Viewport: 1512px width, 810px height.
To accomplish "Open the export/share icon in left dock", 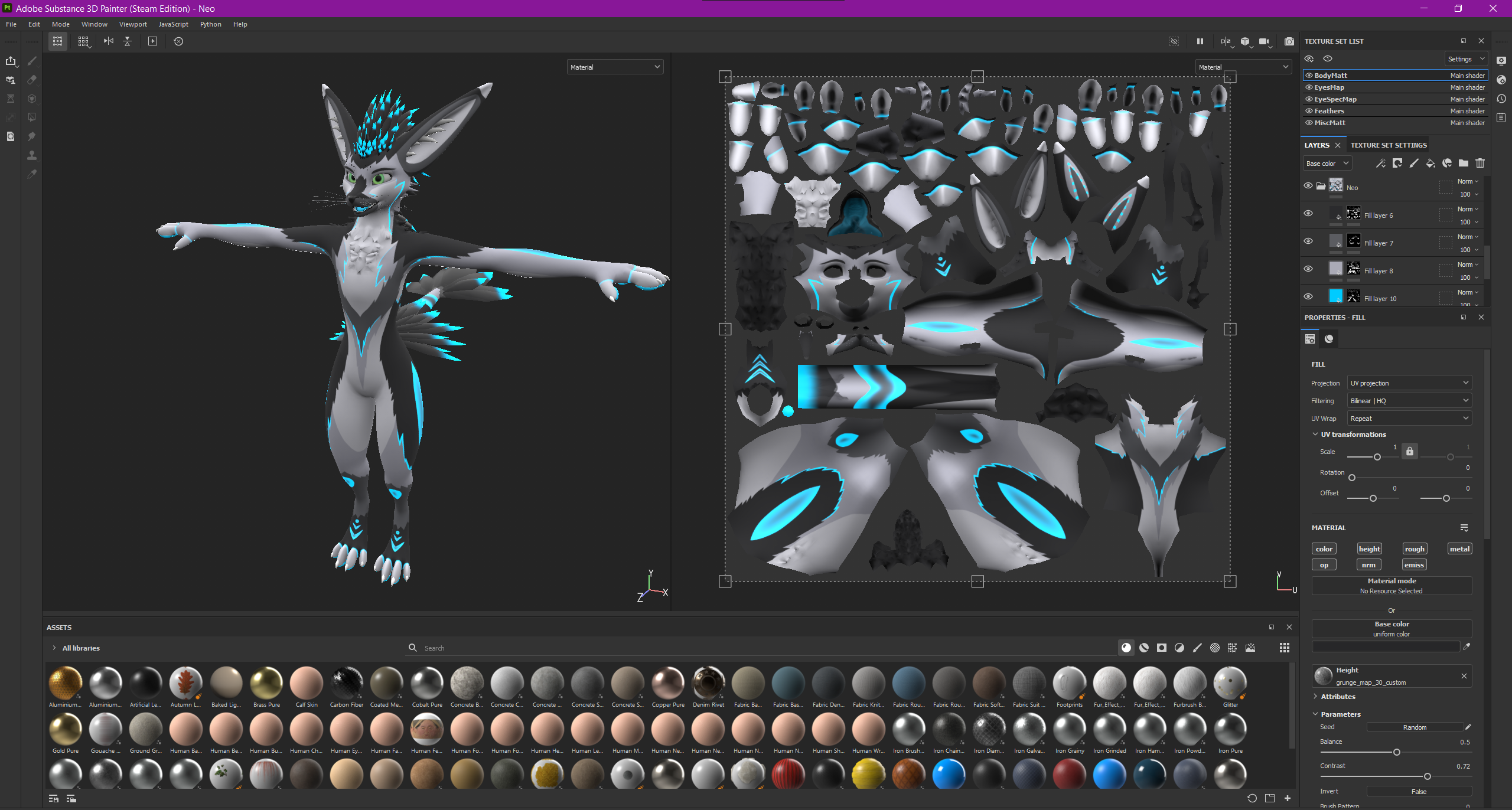I will 11,61.
